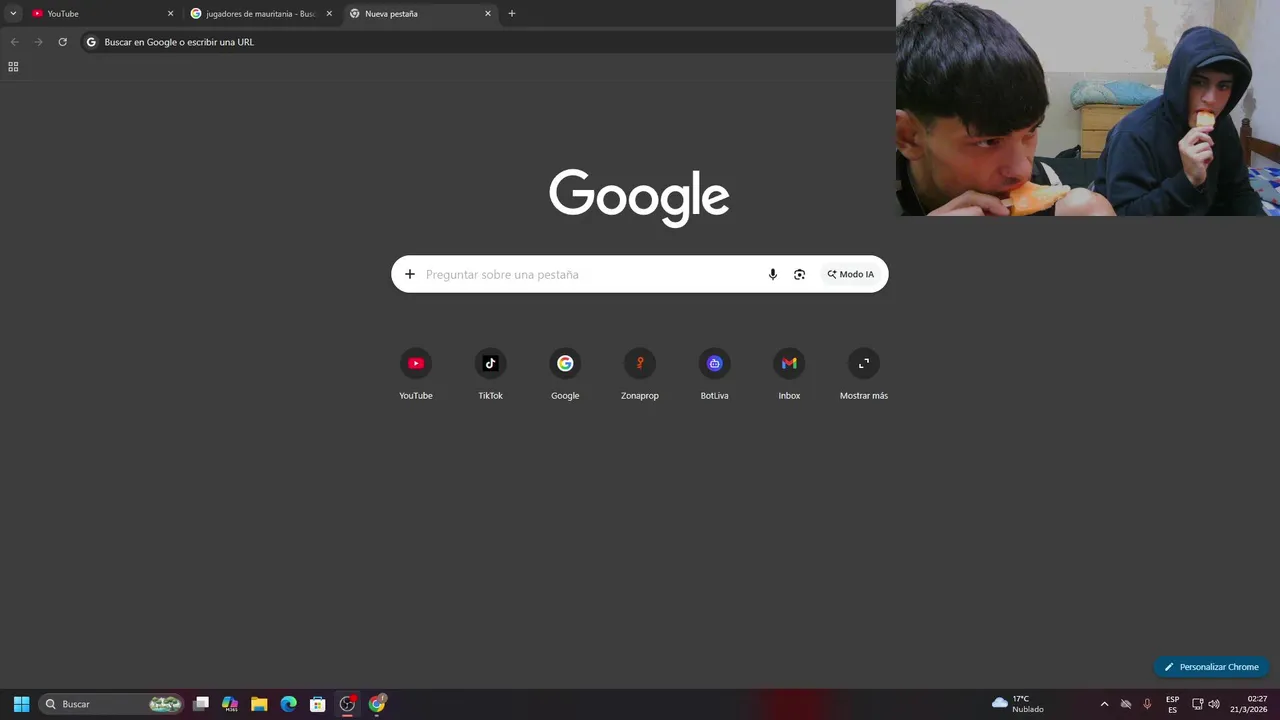Click the plus icon in search box
The width and height of the screenshot is (1280, 720).
coord(409,274)
